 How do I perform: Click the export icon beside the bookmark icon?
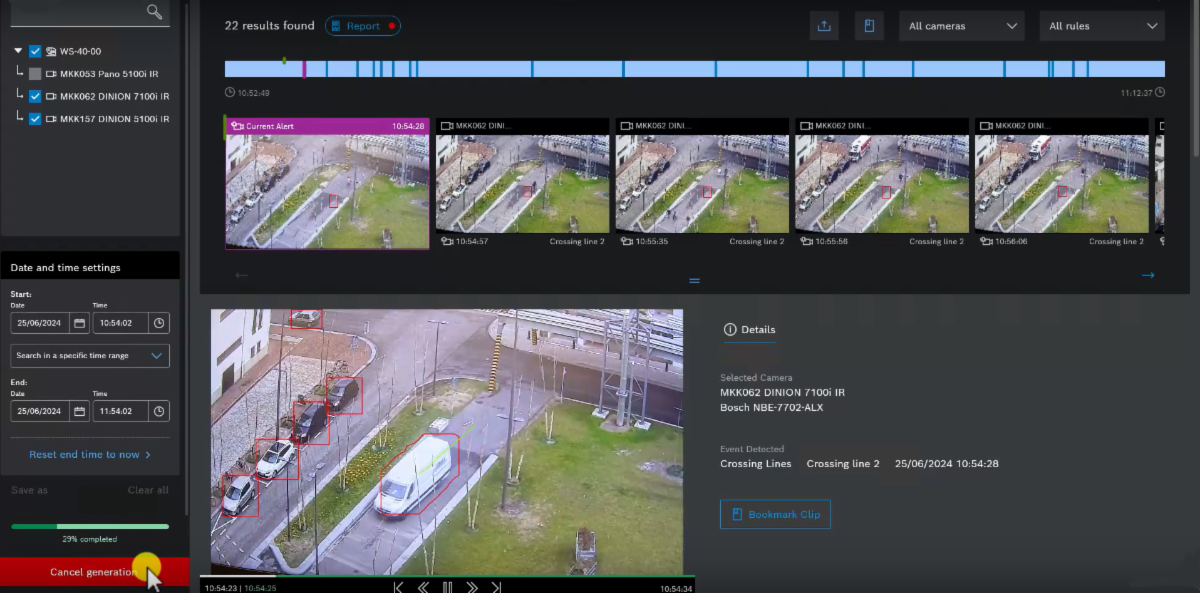[824, 26]
